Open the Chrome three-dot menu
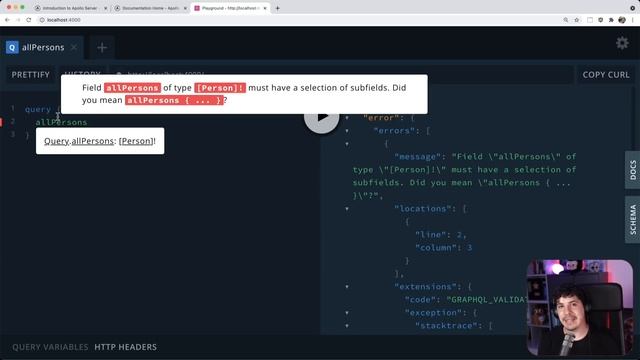The height and width of the screenshot is (360, 640). [x=633, y=20]
